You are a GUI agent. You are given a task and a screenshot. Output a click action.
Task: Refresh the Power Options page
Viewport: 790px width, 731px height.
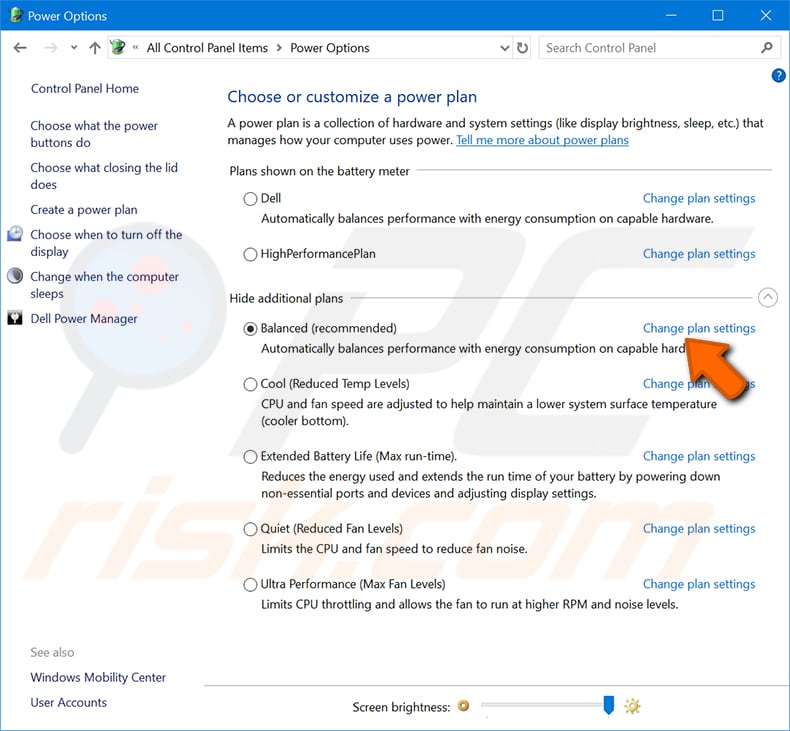pyautogui.click(x=522, y=48)
